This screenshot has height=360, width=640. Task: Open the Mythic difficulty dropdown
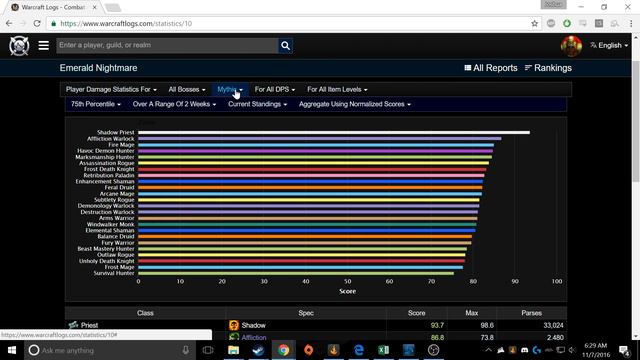[x=230, y=89]
